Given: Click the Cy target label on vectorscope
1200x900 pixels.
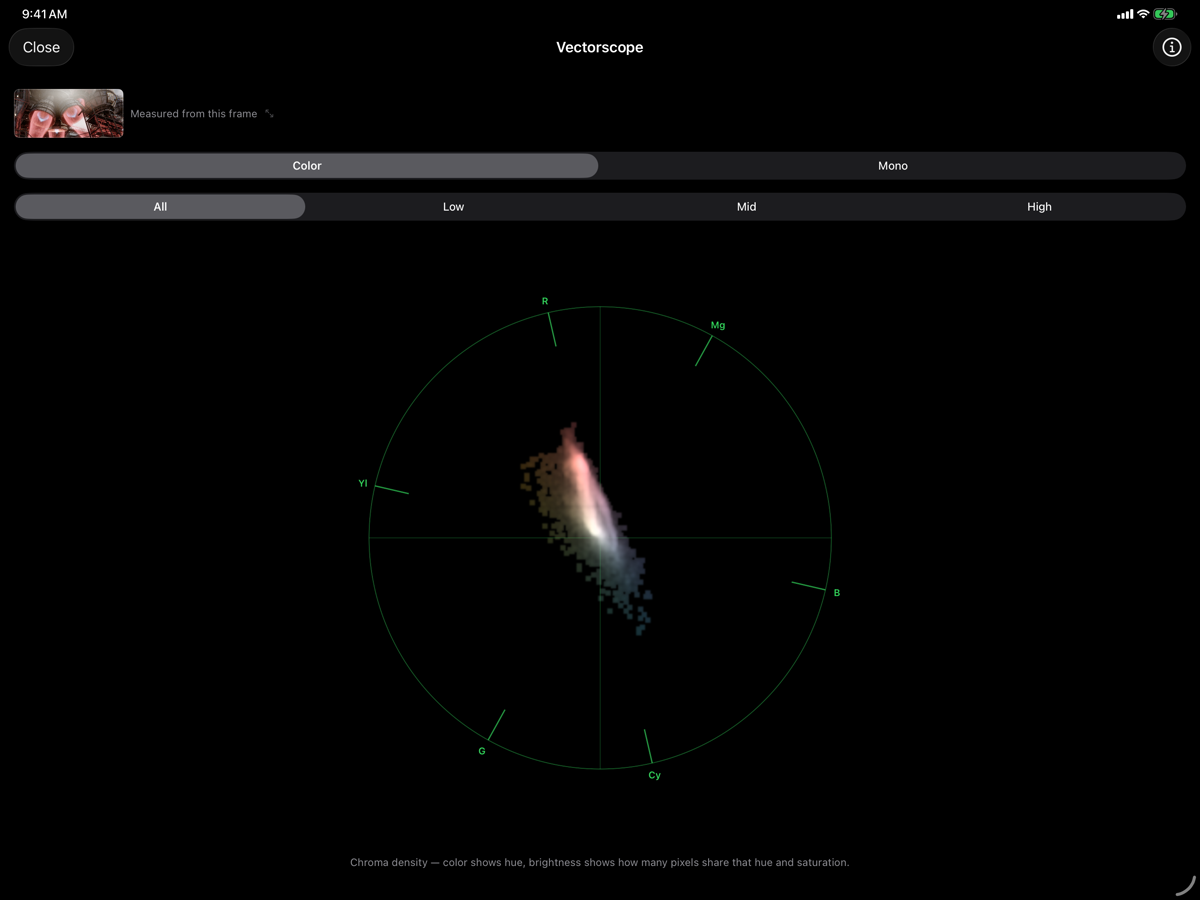Looking at the screenshot, I should 654,775.
